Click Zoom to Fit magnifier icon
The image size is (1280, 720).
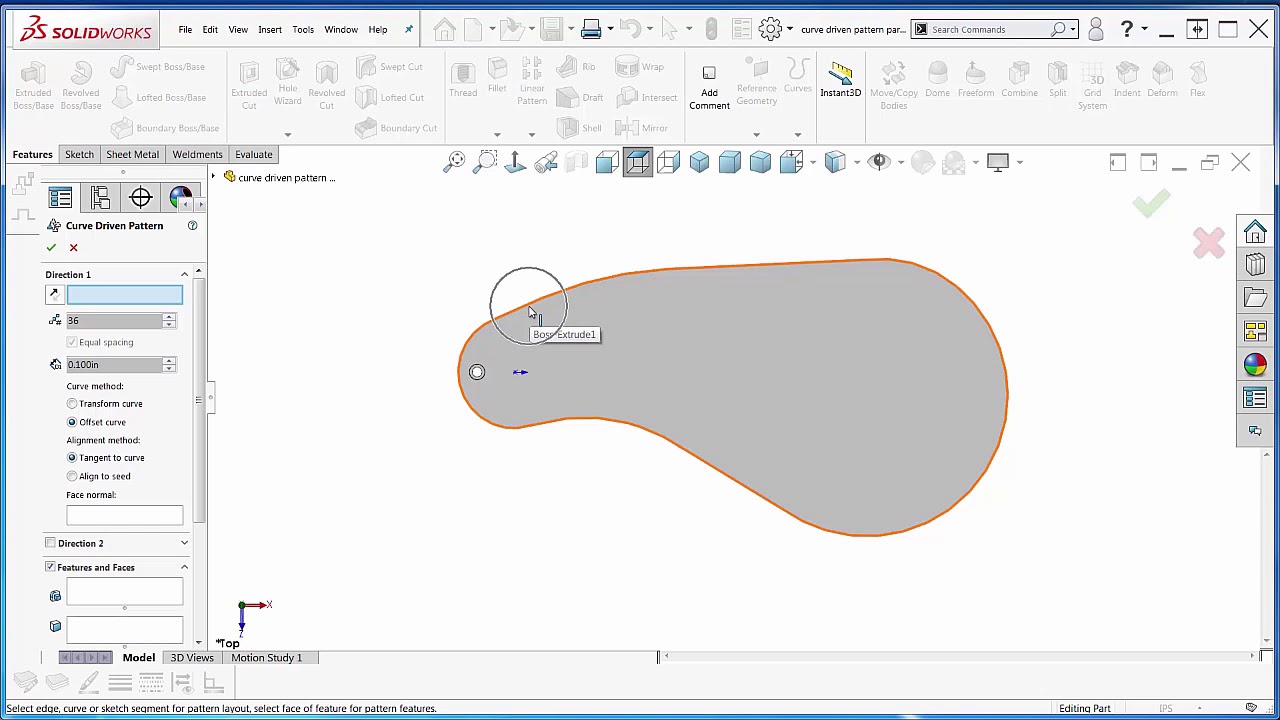(x=456, y=161)
